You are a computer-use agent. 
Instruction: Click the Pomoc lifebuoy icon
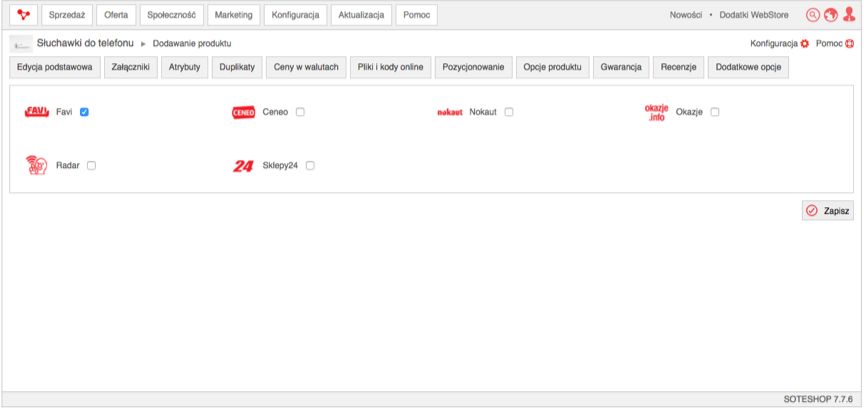coord(849,44)
